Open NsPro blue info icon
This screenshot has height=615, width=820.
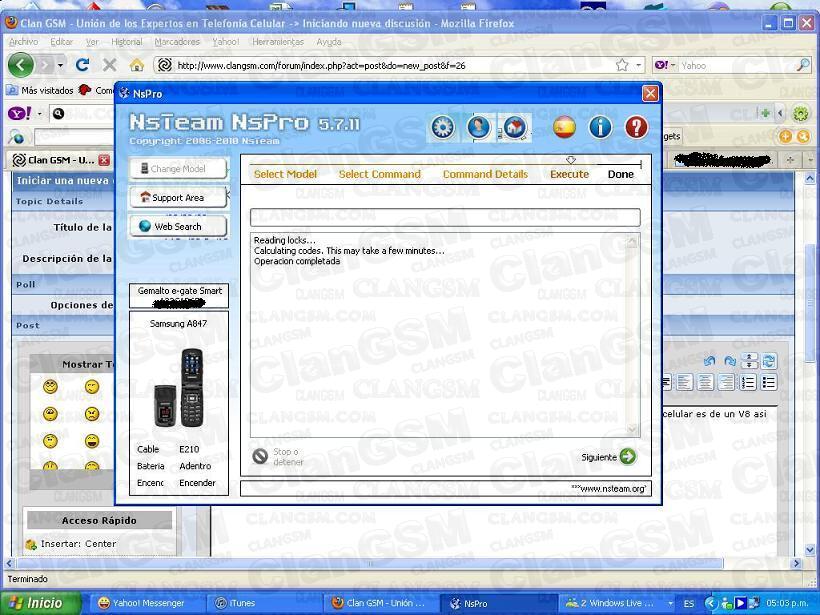tap(600, 127)
